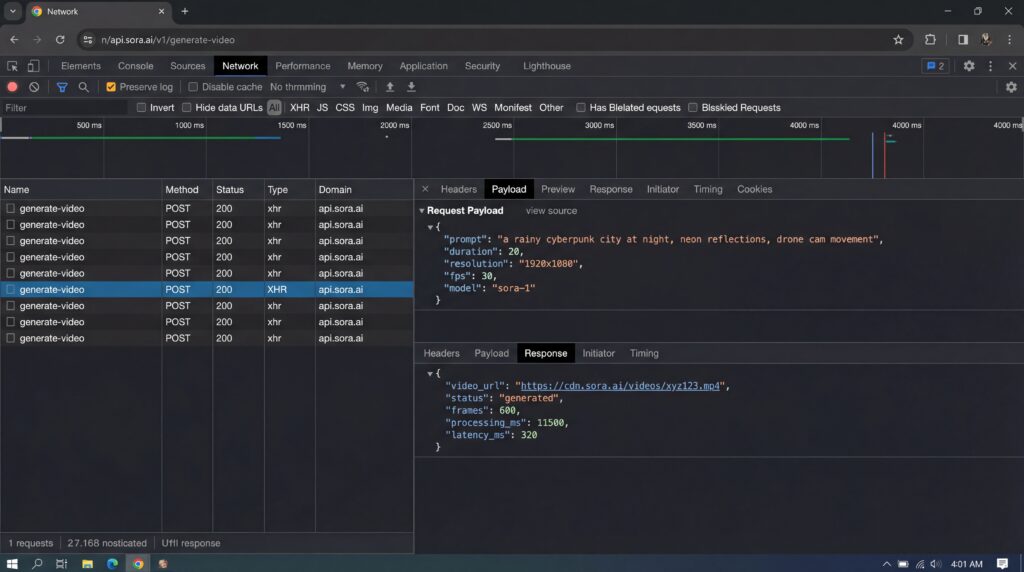Clear the network log
The width and height of the screenshot is (1024, 572).
point(34,87)
